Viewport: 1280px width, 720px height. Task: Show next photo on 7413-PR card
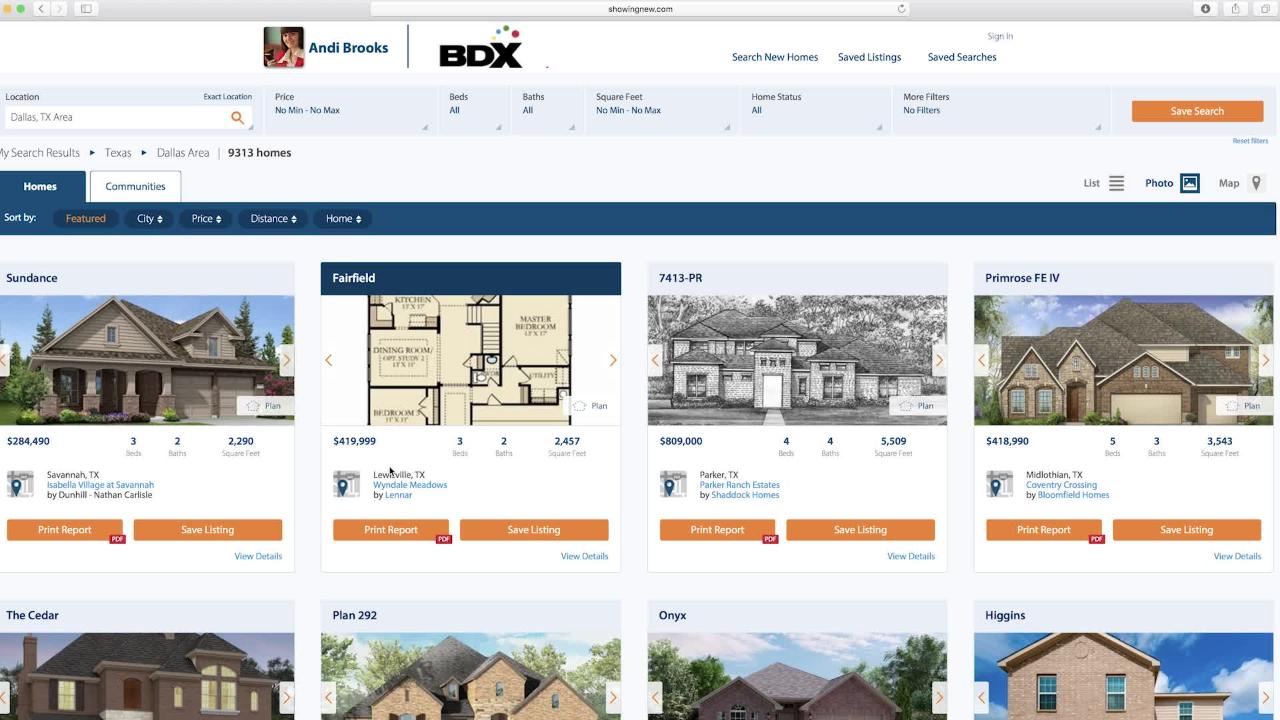[x=939, y=360]
